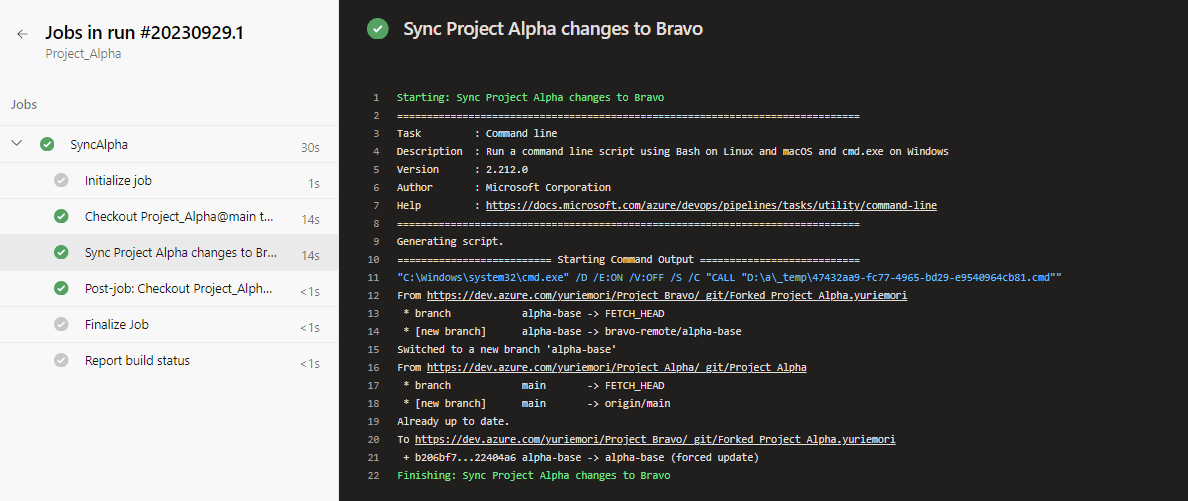Click 'Finishing: Sync Project Alpha' line 22
Image resolution: width=1188 pixels, height=501 pixels.
pyautogui.click(x=533, y=476)
